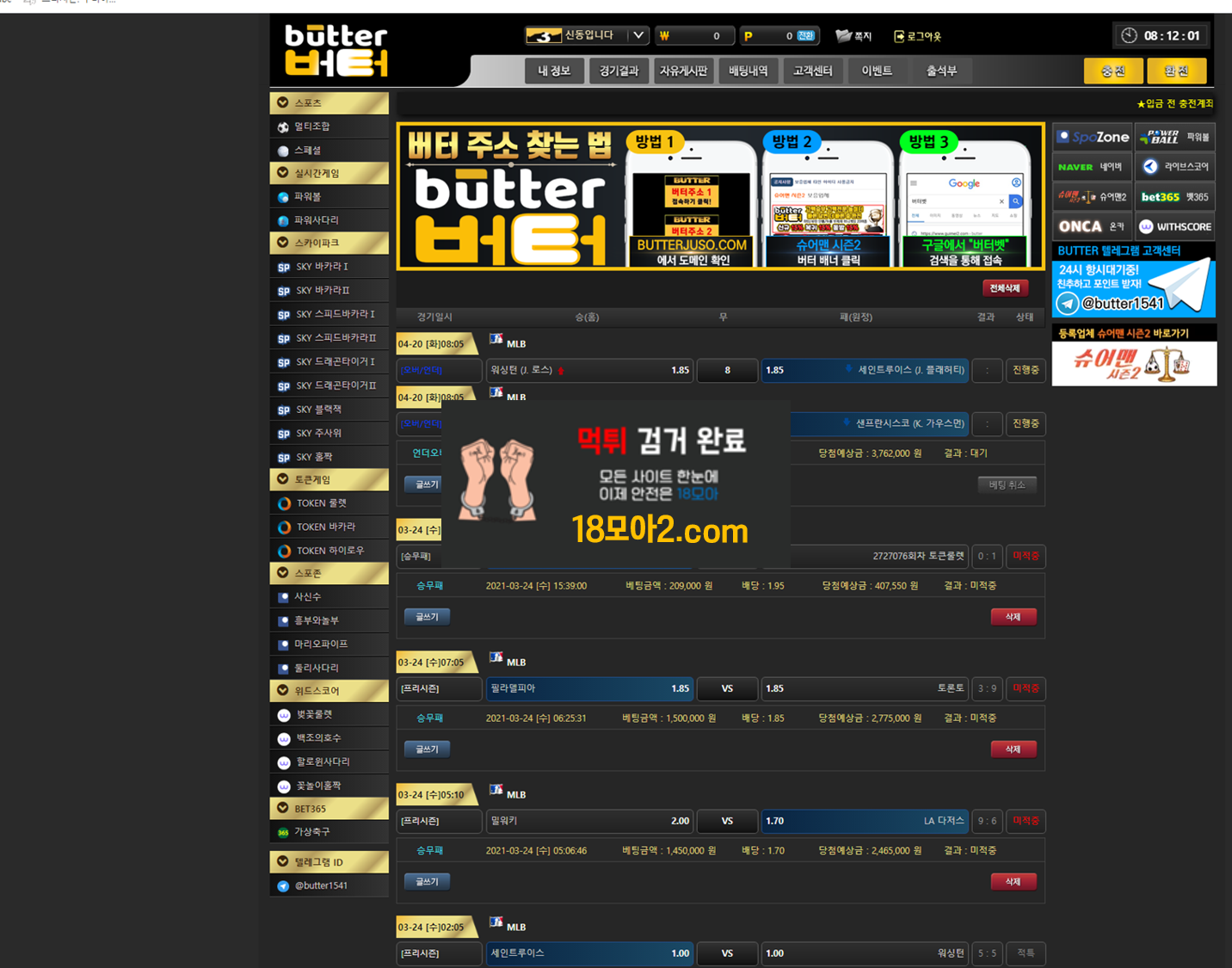Screen dimensions: 1232x968
Task: Click the 사신수 game icon
Action: click(x=283, y=597)
